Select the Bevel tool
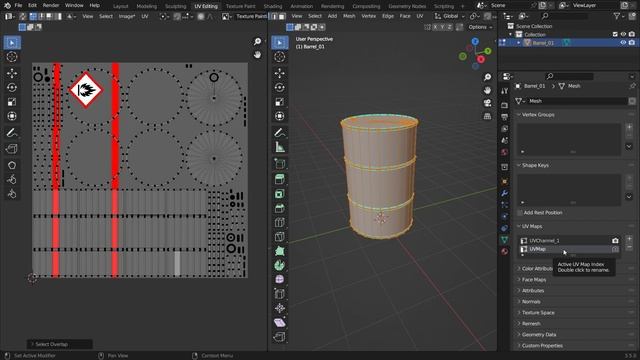640x360 pixels. tap(280, 208)
